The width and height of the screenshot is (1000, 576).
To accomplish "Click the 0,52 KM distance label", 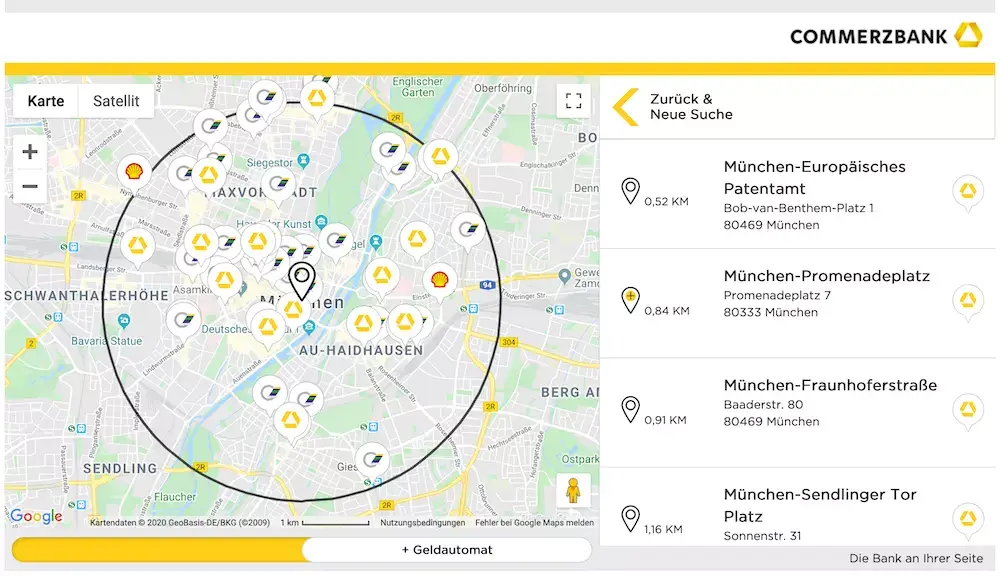I will pos(666,202).
